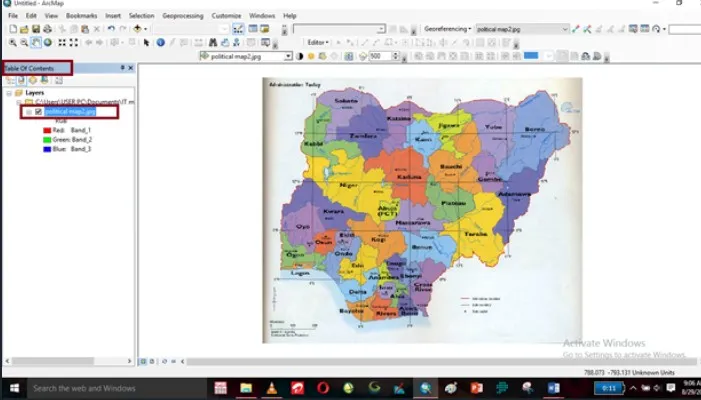
Task: Open the Editor menu button
Action: [x=318, y=42]
